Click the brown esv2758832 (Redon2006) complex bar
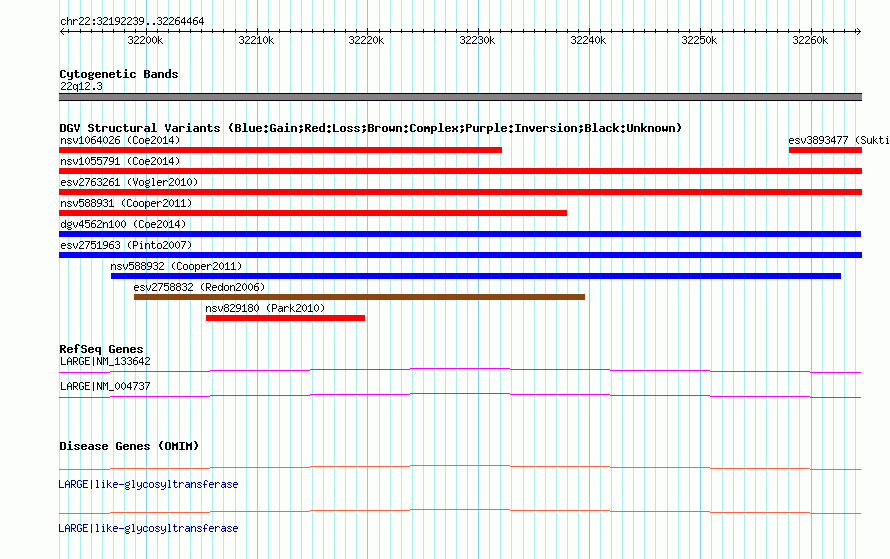Screen dimensions: 890x559 (359, 297)
